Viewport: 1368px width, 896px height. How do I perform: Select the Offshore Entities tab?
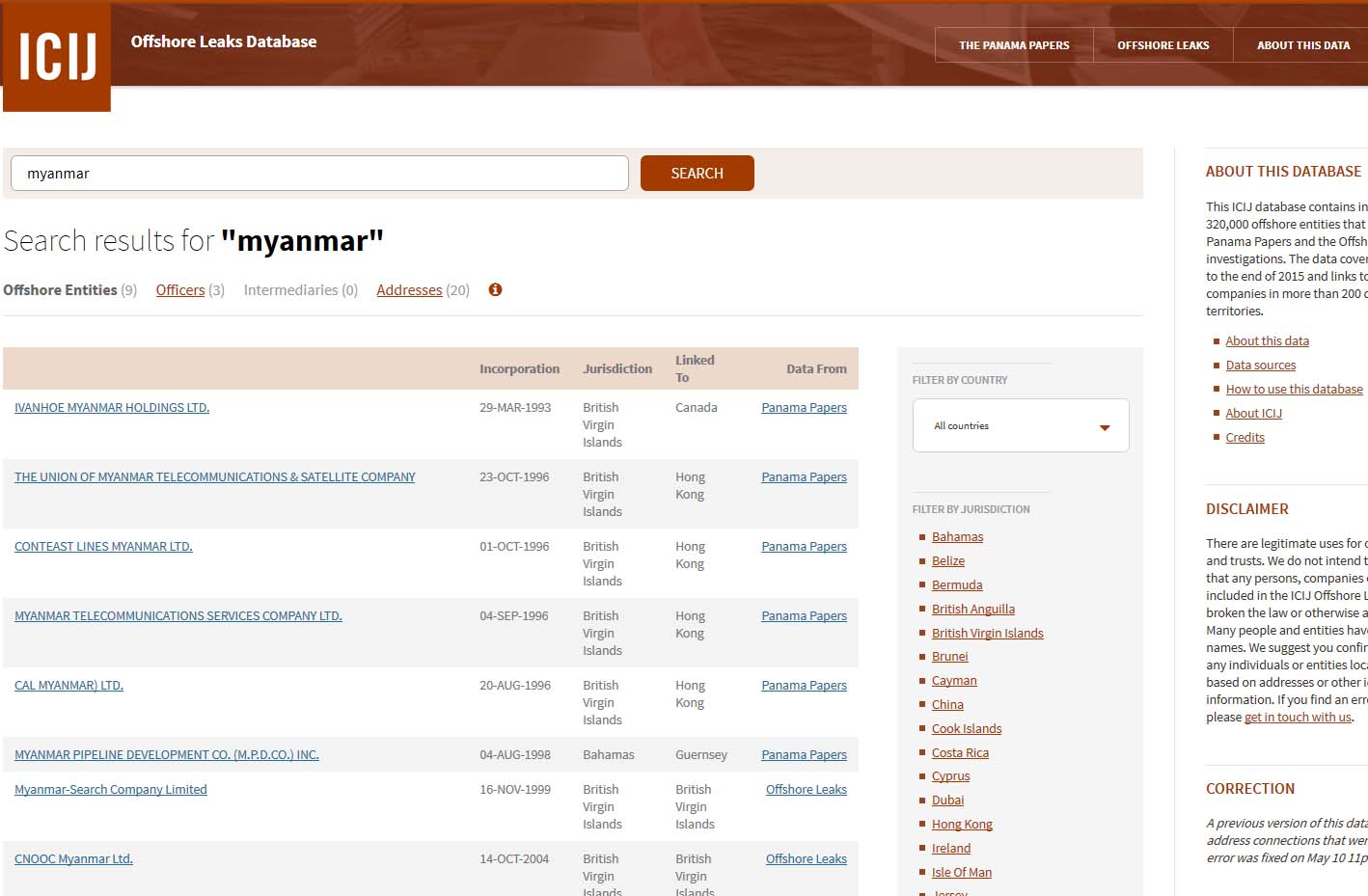(x=70, y=290)
